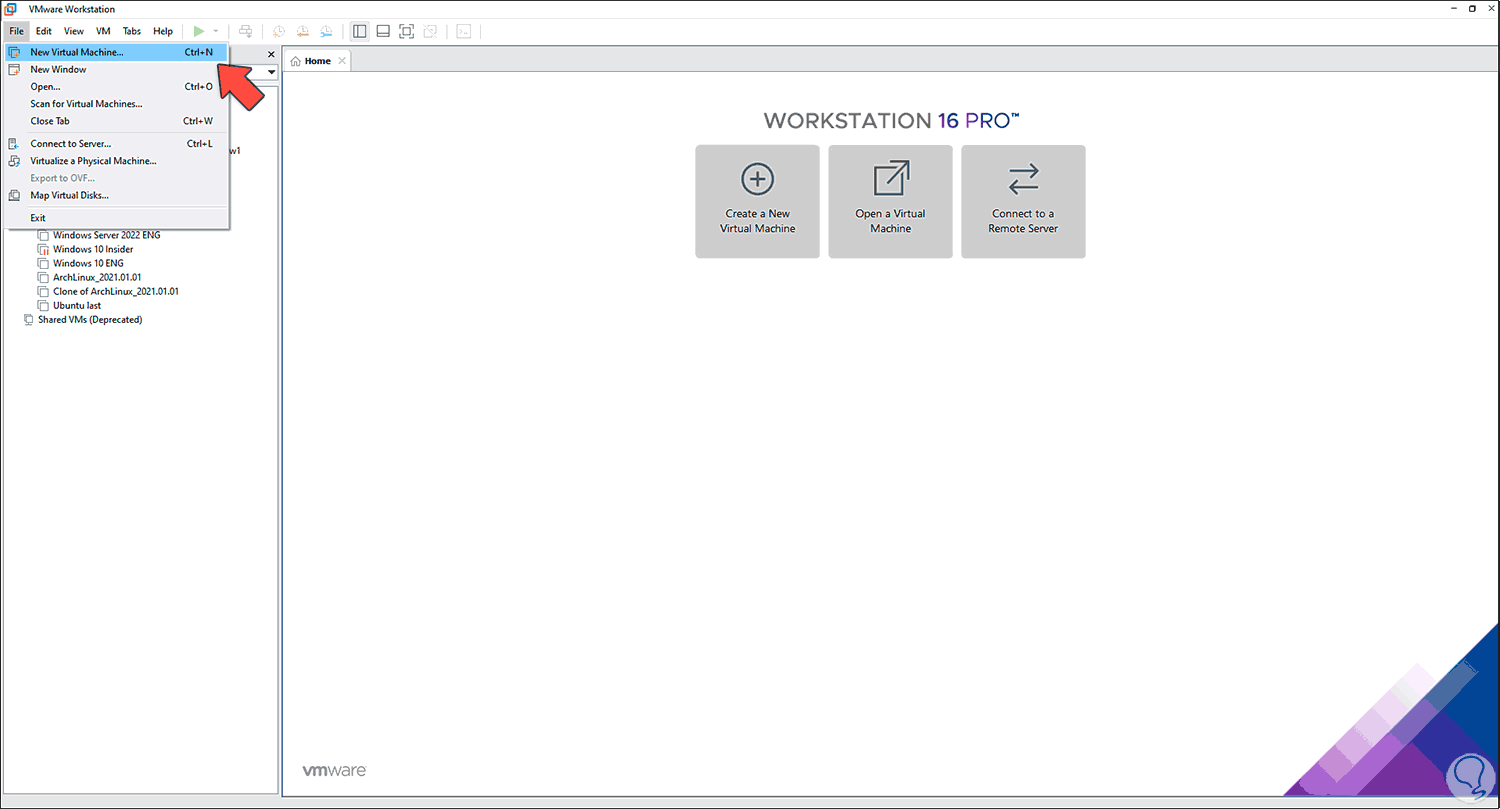Click the Unity mode toolbar icon
Viewport: 1500px width, 809px height.
click(429, 31)
